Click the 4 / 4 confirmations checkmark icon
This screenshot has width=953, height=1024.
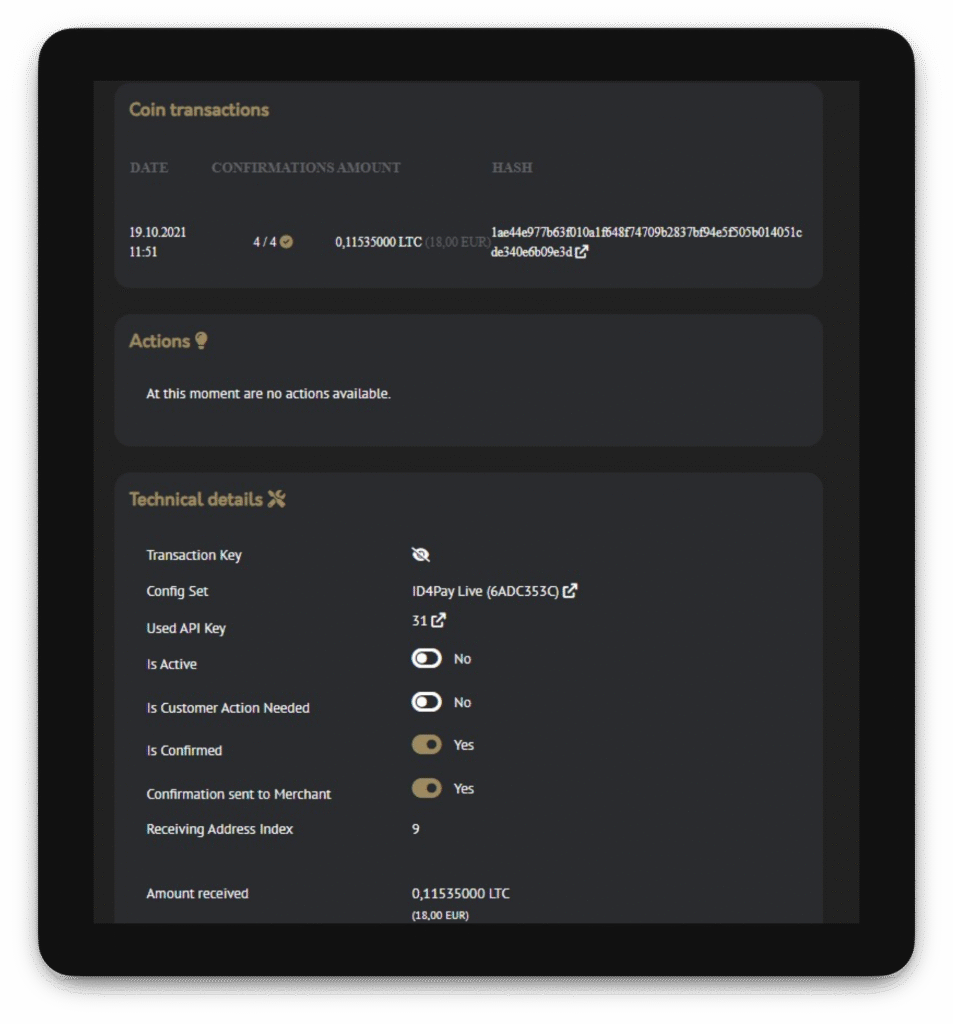286,241
